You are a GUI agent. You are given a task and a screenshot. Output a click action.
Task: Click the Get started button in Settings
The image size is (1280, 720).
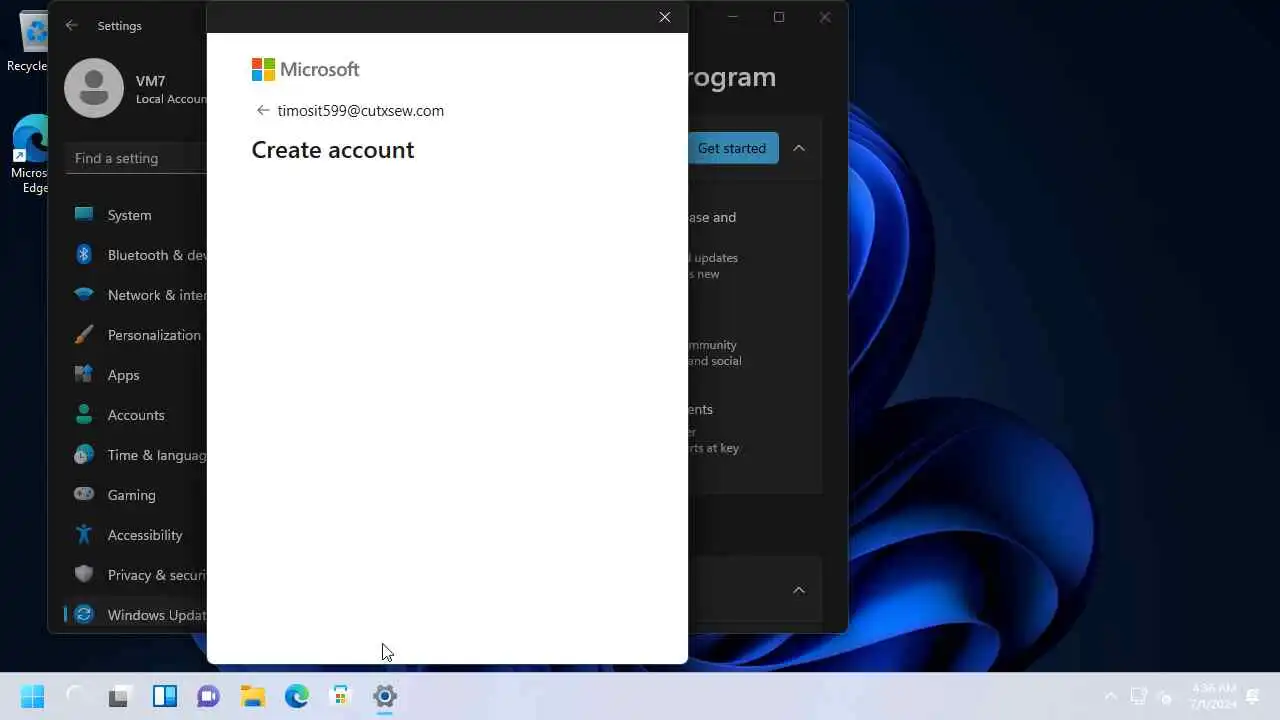(x=732, y=148)
